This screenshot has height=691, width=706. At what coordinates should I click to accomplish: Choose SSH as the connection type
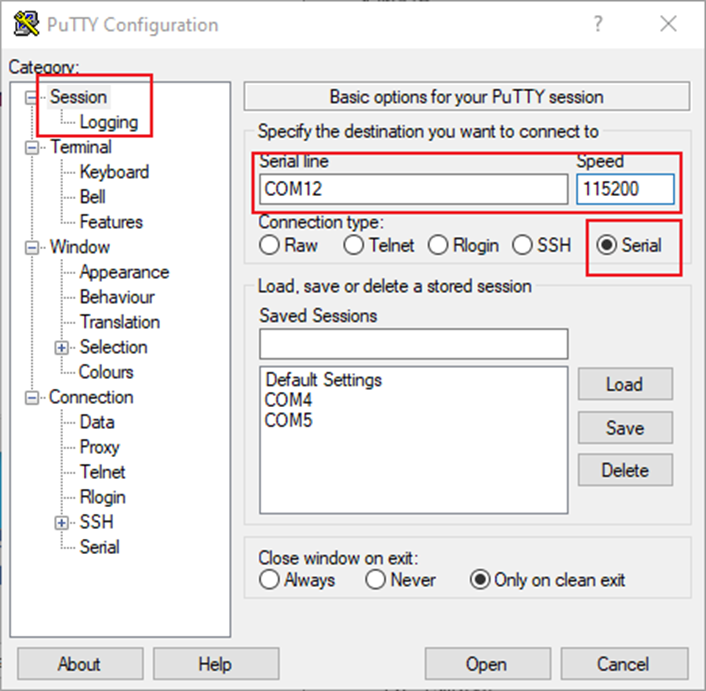point(522,245)
